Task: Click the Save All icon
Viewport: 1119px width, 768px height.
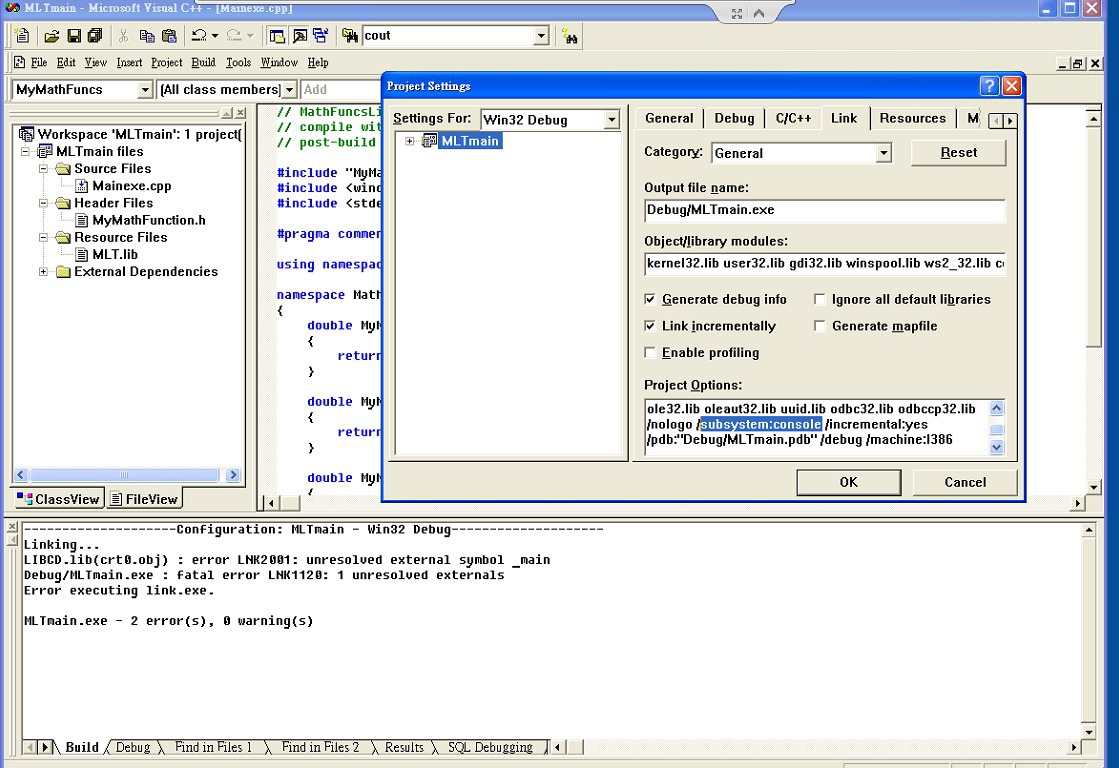Action: [95, 36]
